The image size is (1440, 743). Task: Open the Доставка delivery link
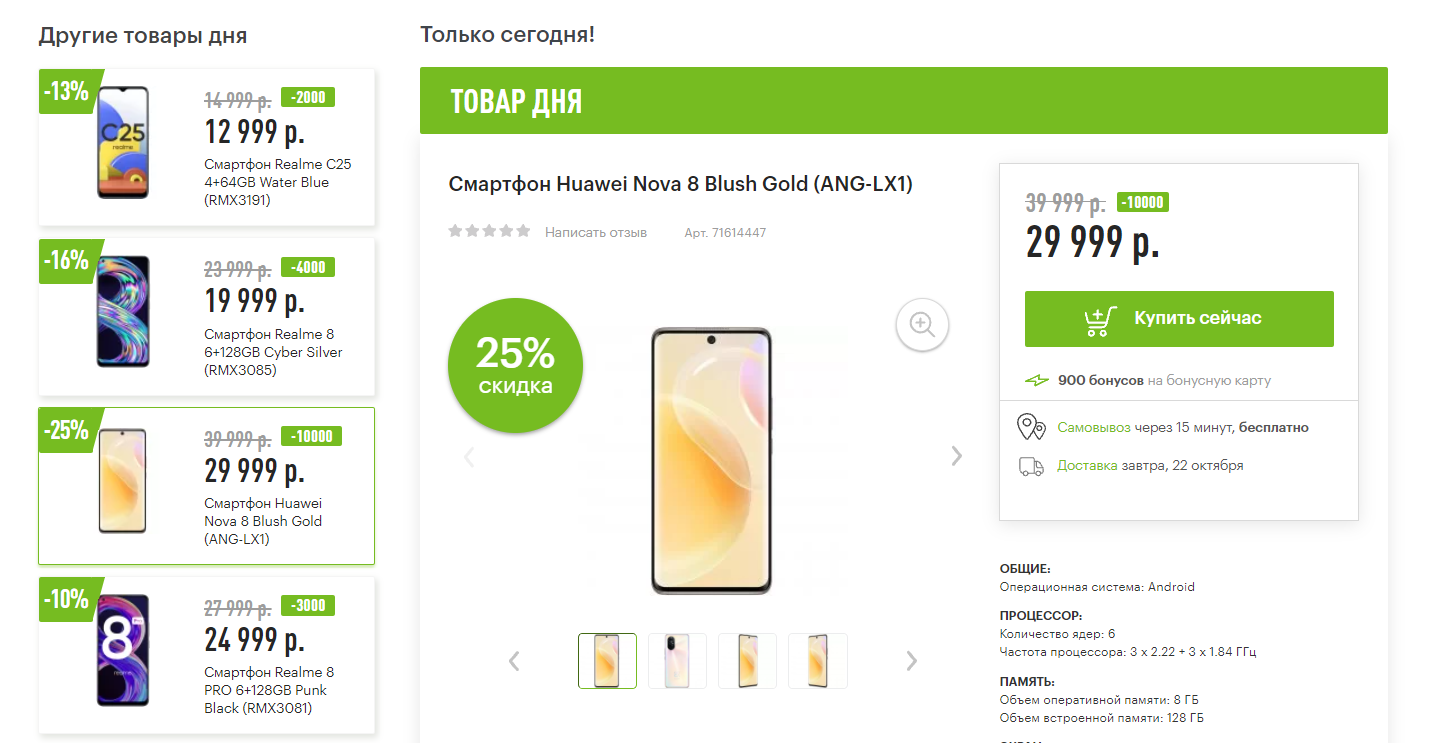(x=1087, y=465)
